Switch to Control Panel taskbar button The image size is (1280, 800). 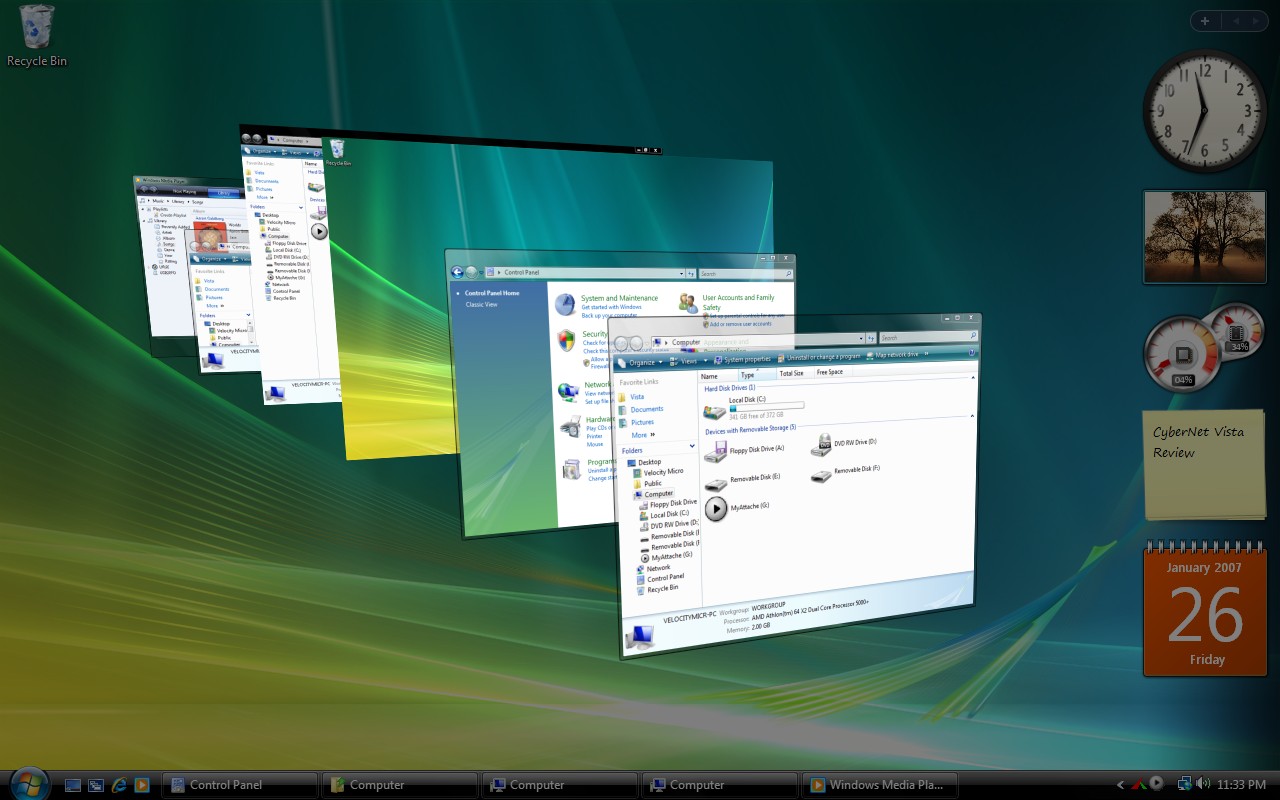240,785
